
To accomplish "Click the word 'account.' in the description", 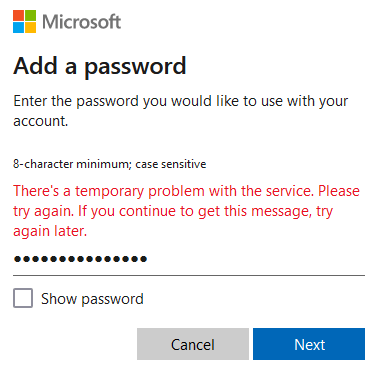I will (41, 121).
